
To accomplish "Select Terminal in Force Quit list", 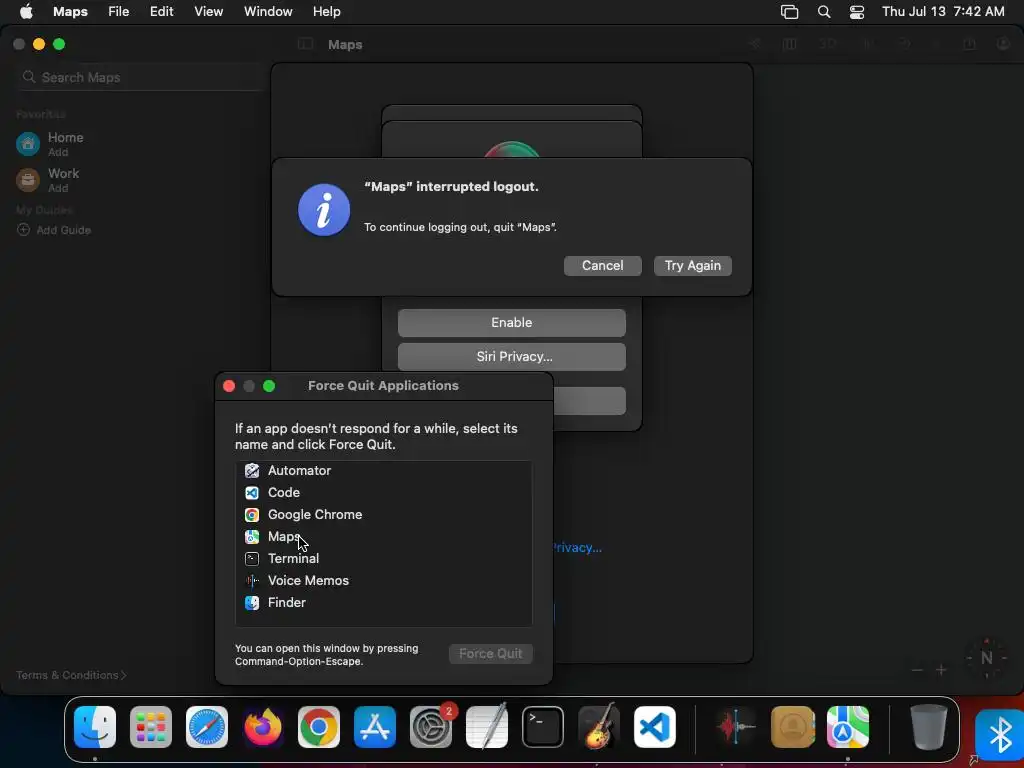I will (x=383, y=558).
